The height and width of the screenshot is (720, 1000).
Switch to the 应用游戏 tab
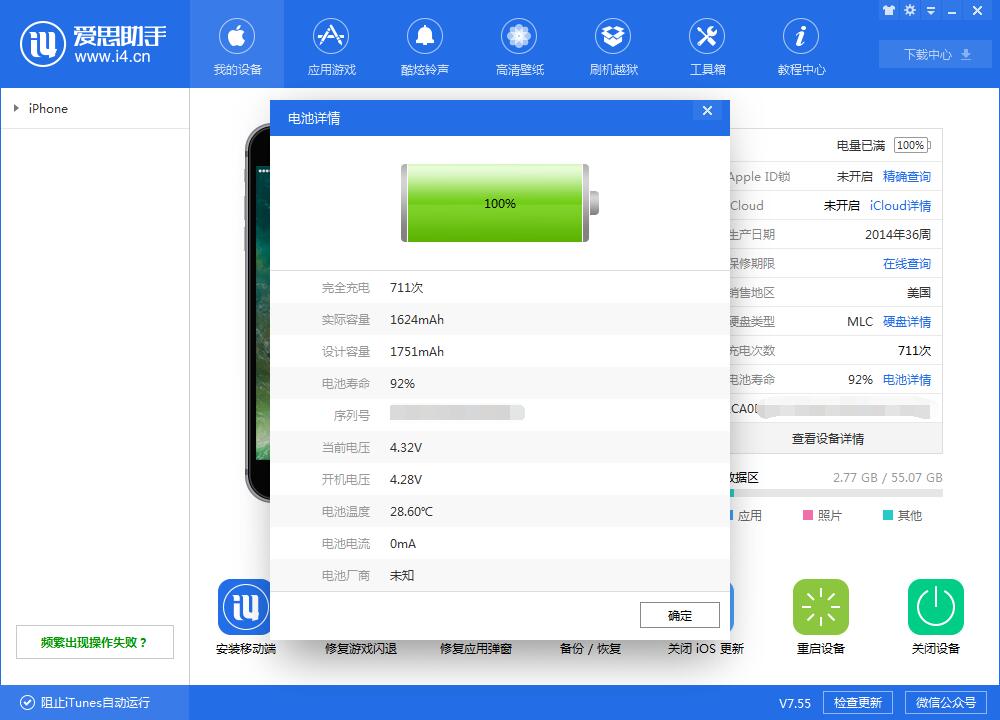click(x=331, y=45)
